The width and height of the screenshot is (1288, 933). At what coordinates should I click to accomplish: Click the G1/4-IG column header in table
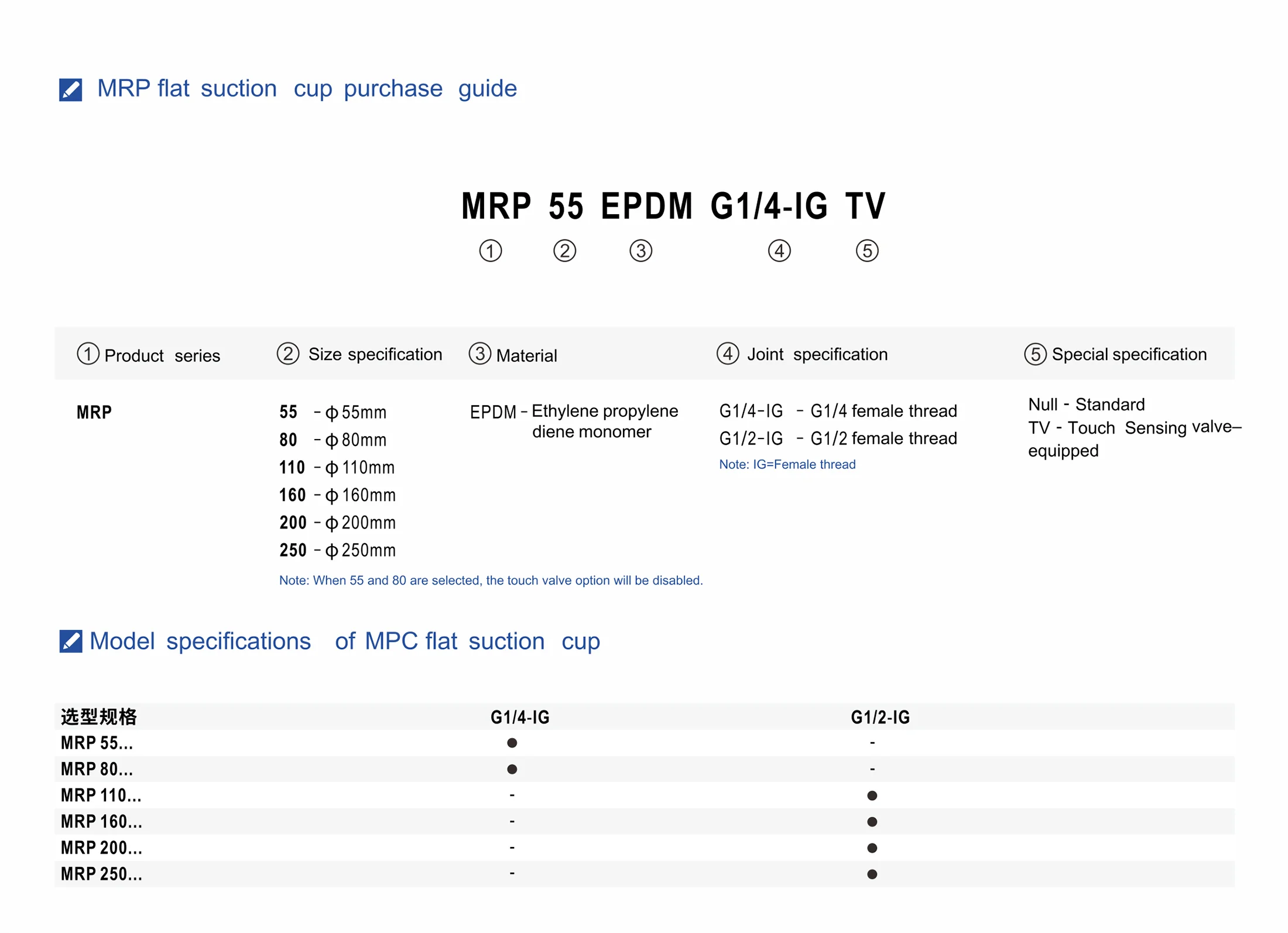click(520, 717)
